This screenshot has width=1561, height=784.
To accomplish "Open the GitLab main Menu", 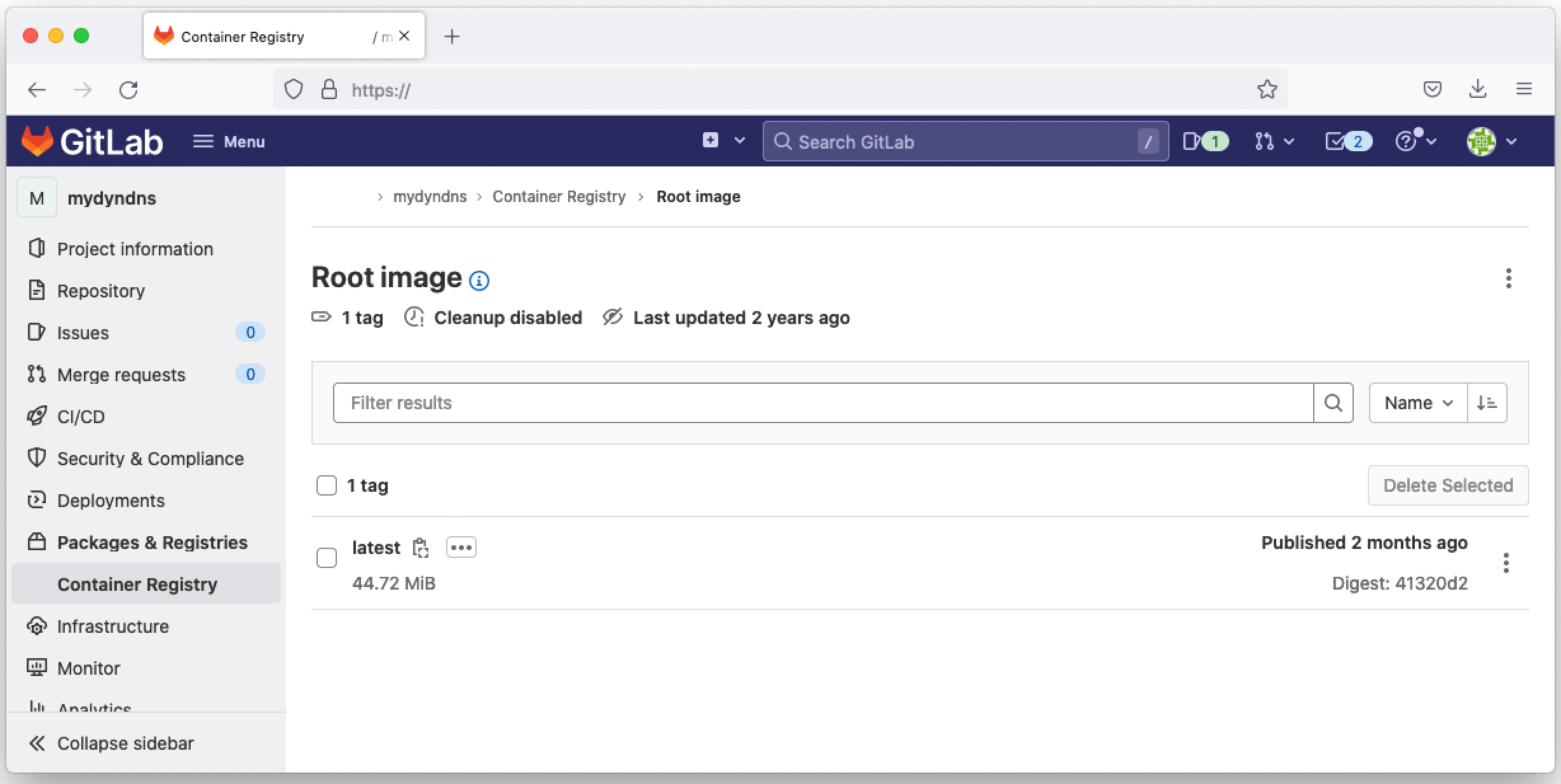I will point(229,141).
